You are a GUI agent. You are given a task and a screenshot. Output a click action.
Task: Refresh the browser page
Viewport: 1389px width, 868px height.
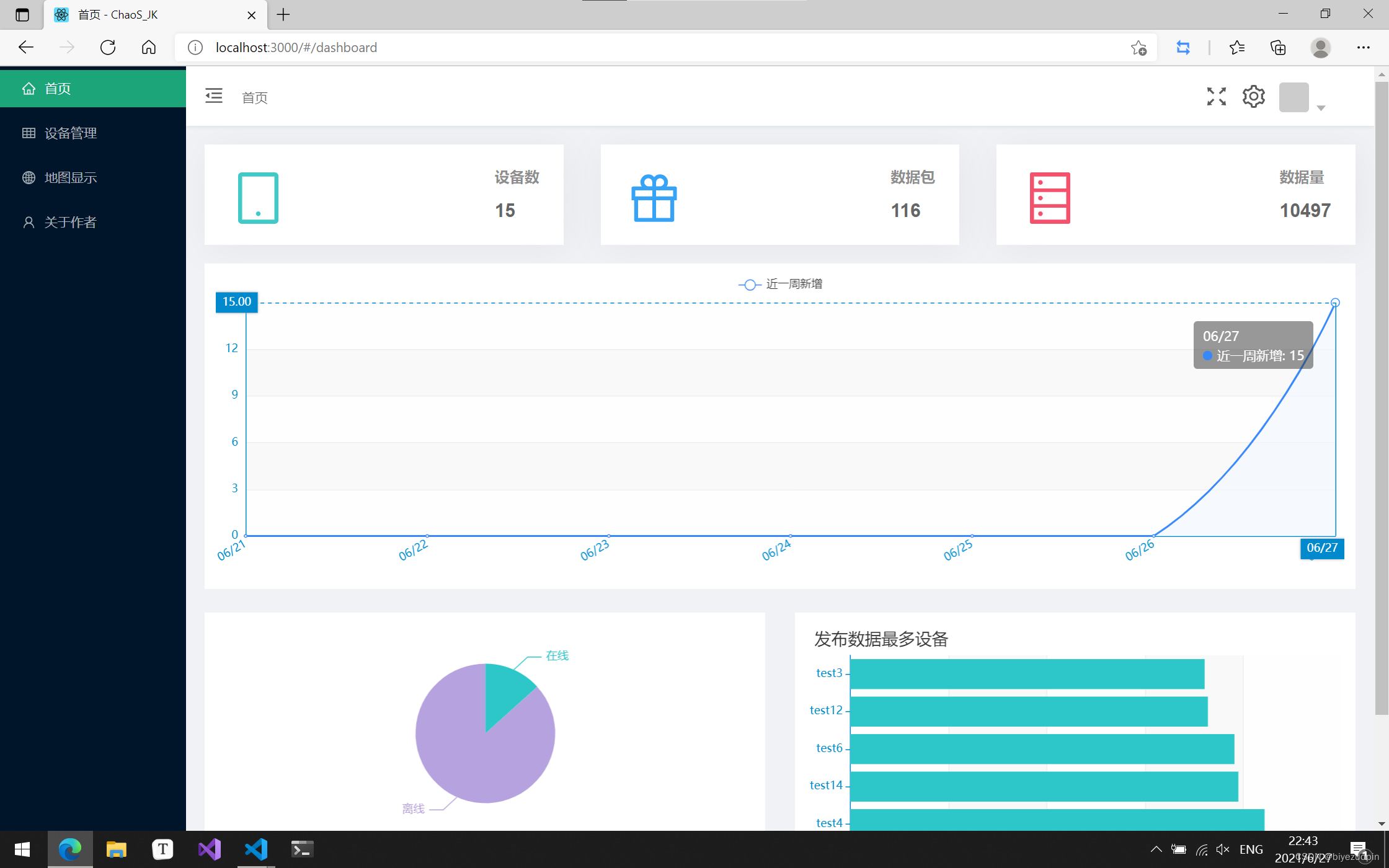click(x=108, y=48)
